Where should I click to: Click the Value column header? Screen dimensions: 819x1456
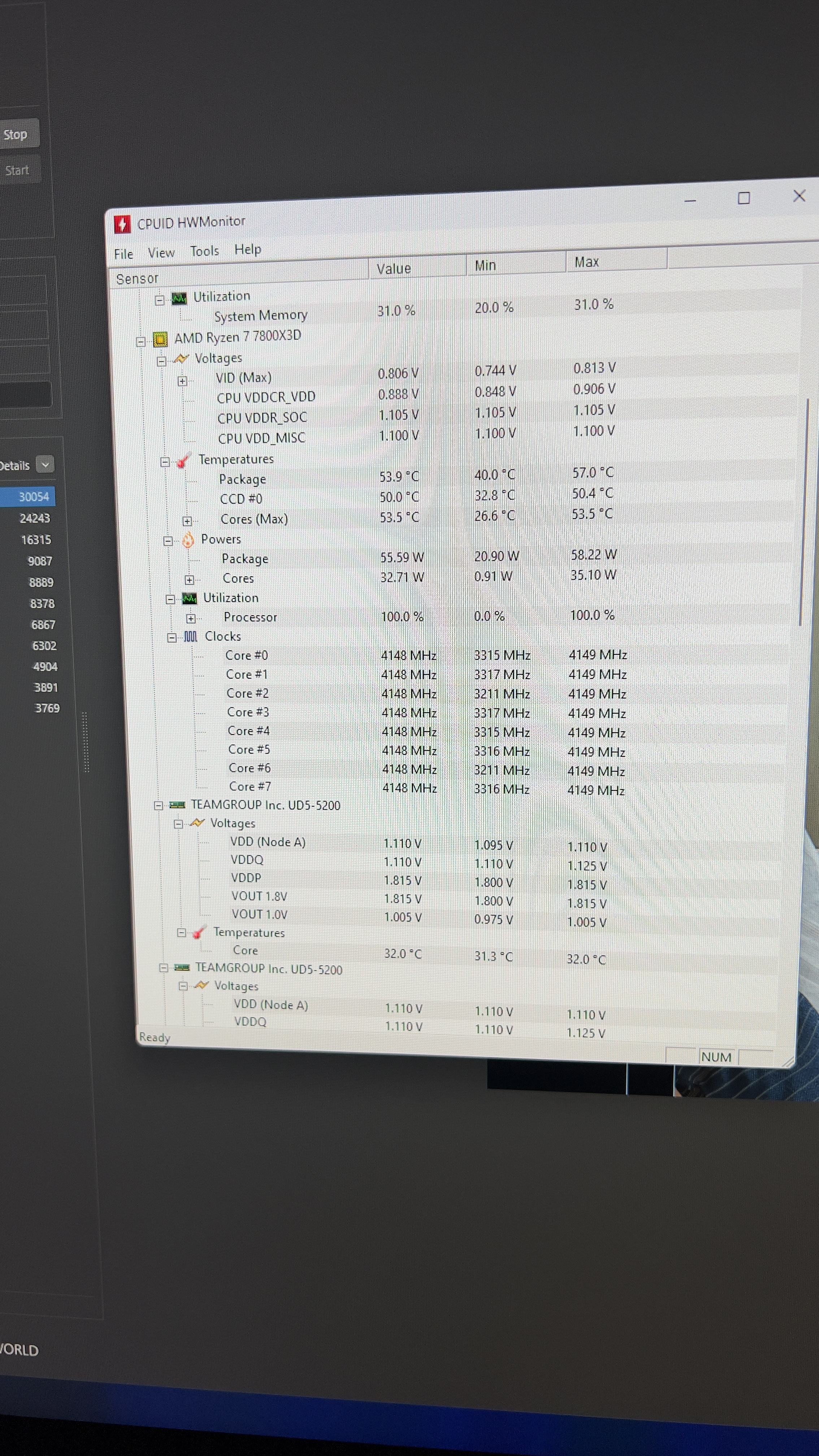pos(417,267)
